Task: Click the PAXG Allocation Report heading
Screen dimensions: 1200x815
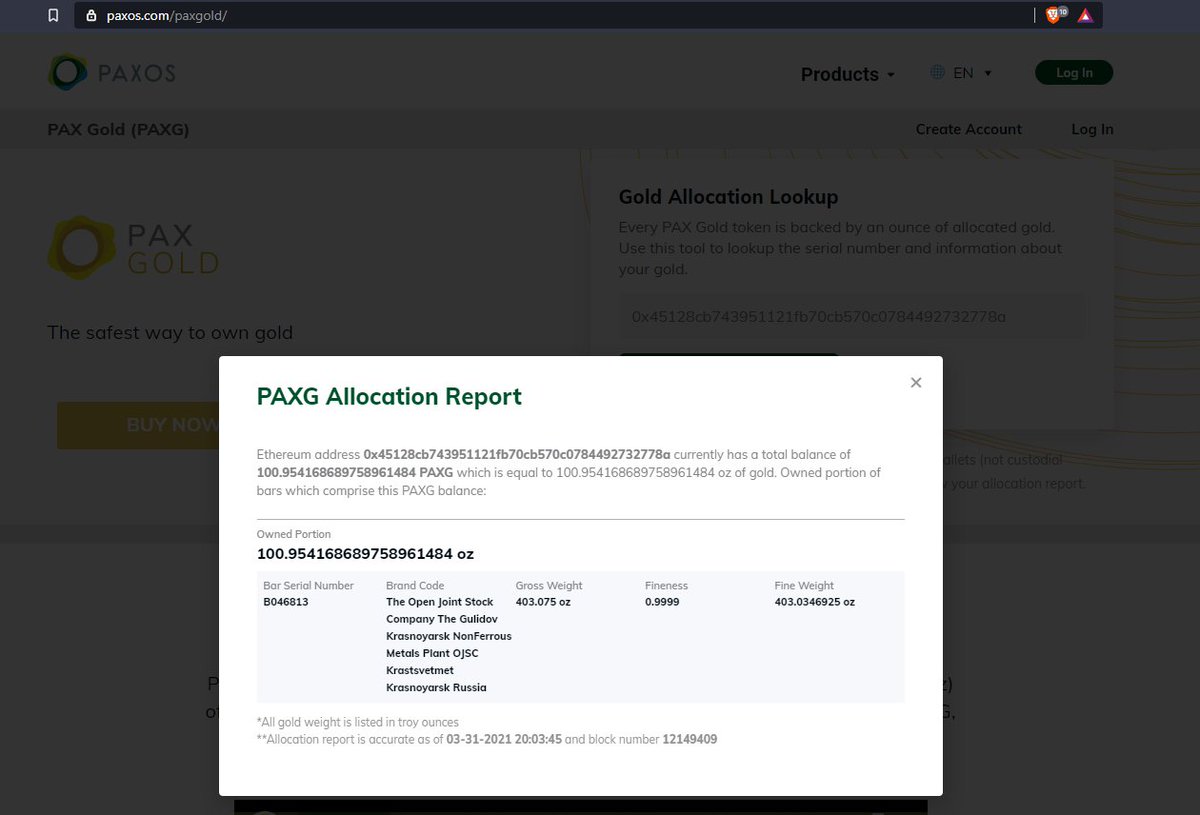Action: [x=389, y=397]
